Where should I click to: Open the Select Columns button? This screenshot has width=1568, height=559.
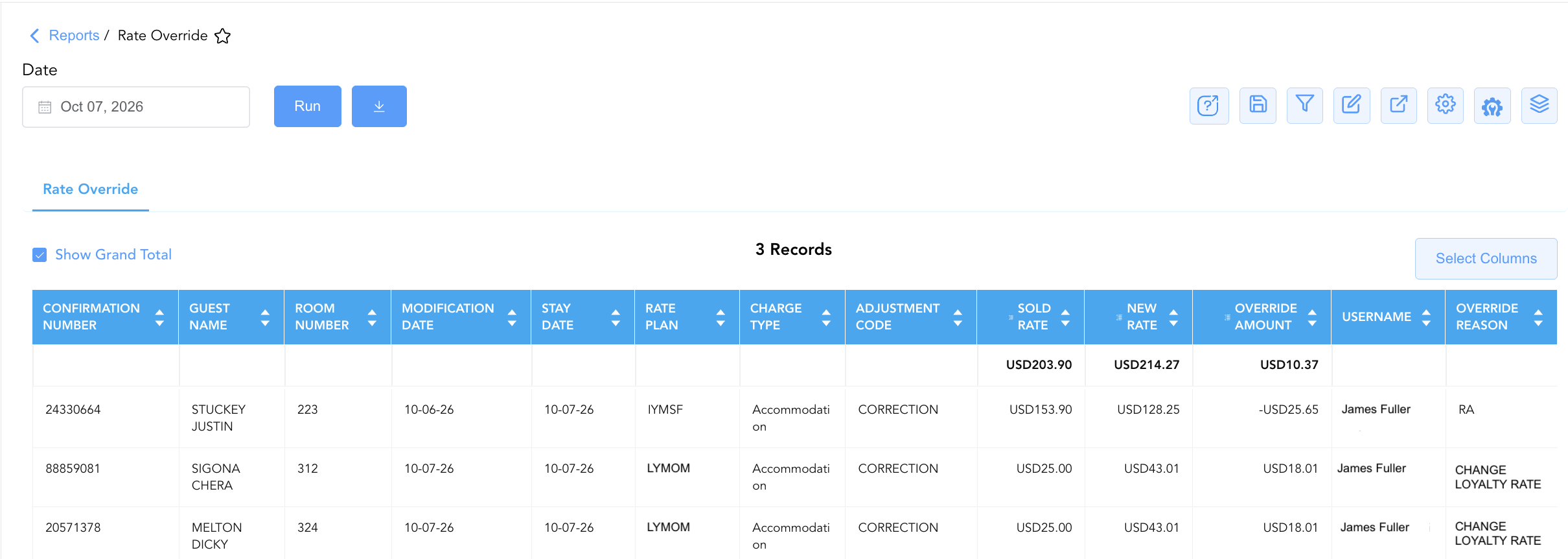point(1486,259)
